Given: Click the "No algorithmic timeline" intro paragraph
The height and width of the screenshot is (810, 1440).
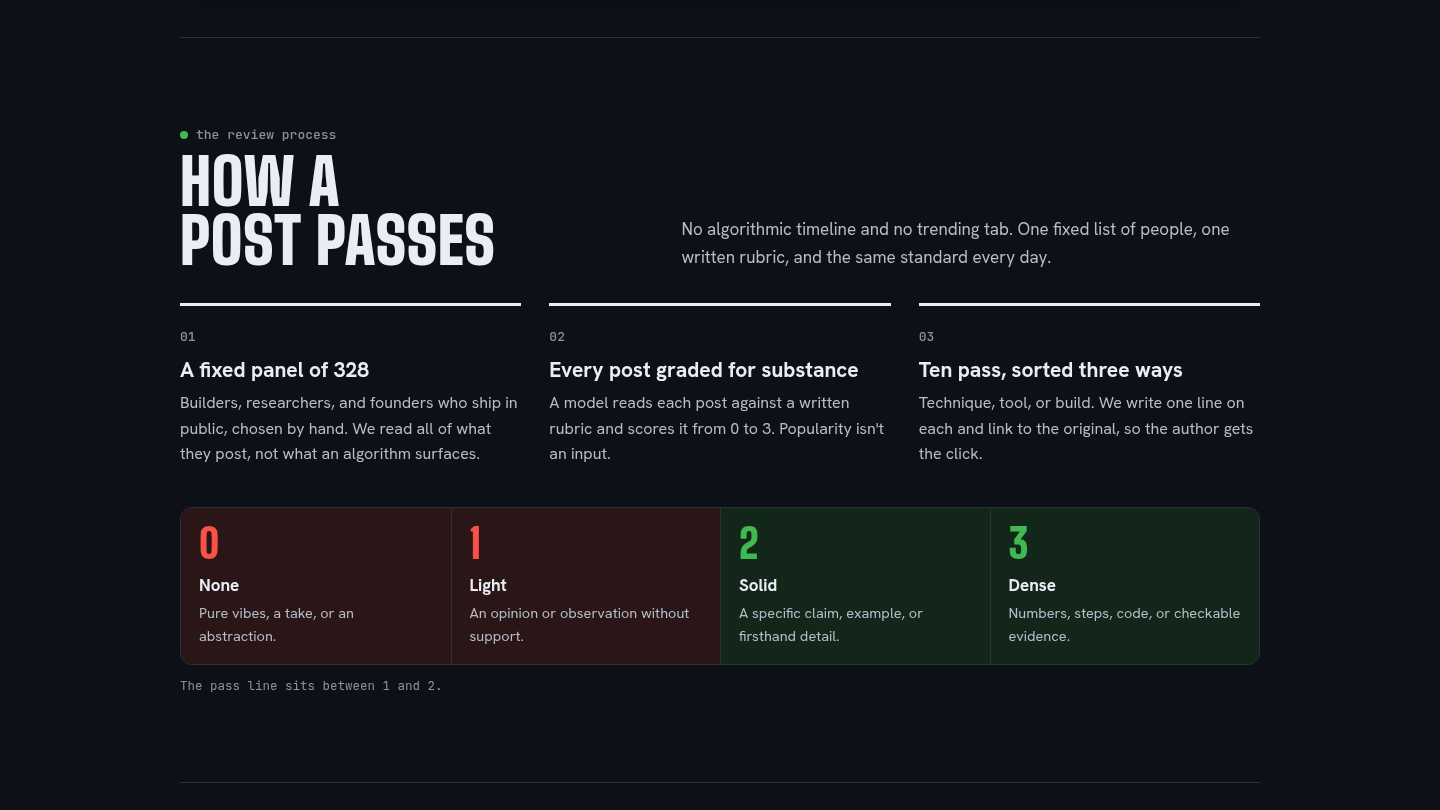Looking at the screenshot, I should pyautogui.click(x=956, y=243).
